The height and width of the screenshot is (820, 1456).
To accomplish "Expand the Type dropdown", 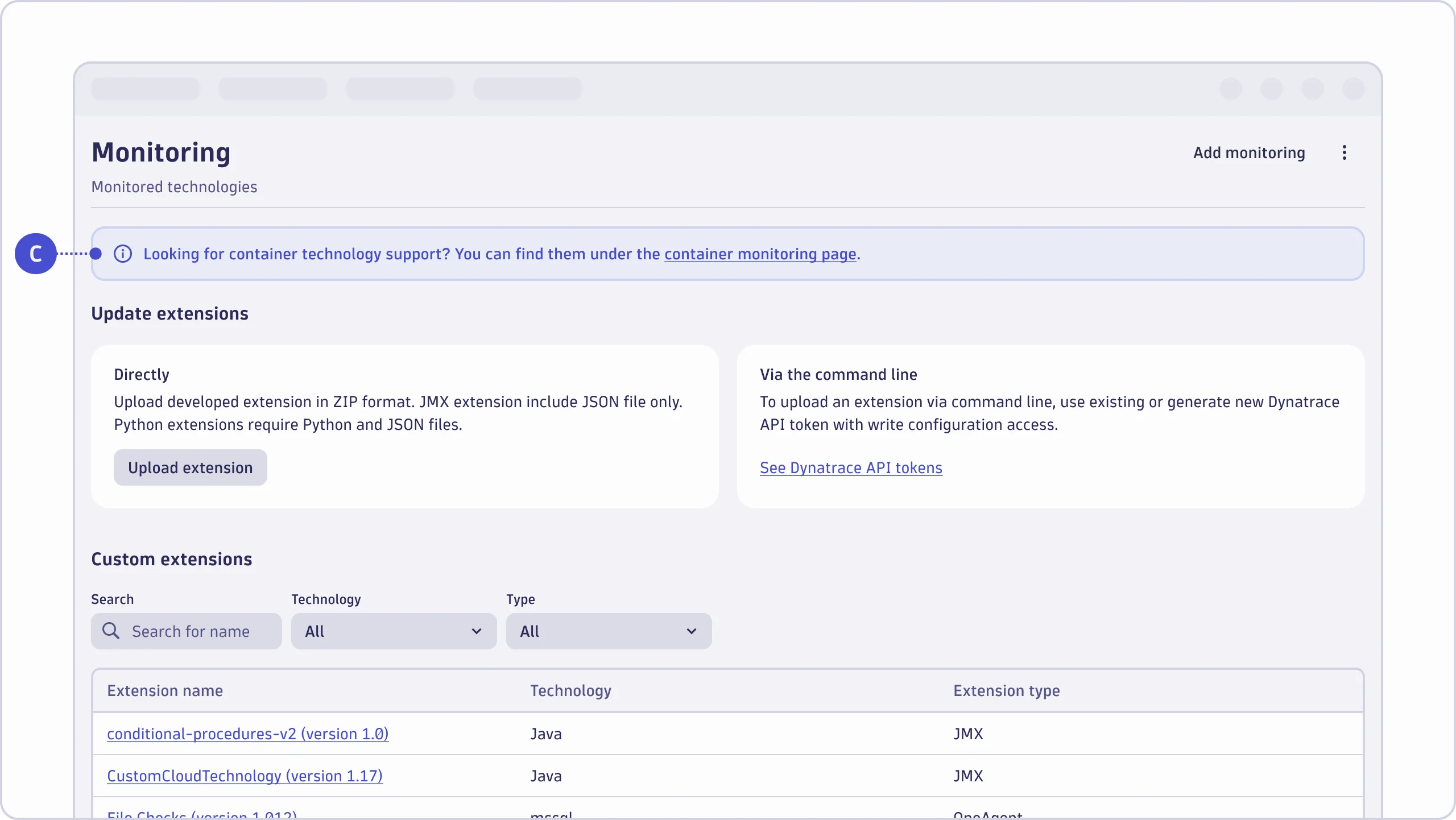I will tap(609, 631).
